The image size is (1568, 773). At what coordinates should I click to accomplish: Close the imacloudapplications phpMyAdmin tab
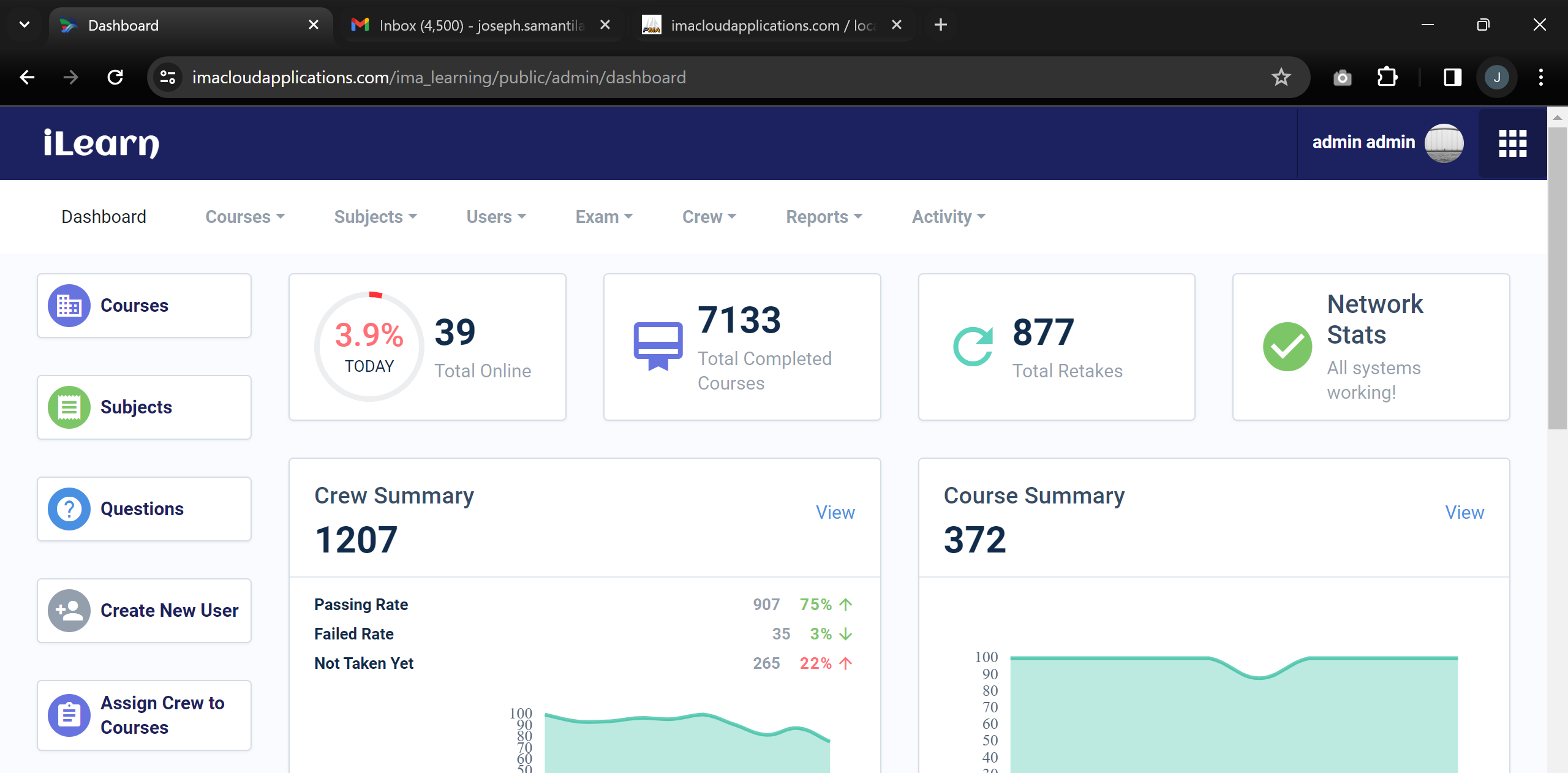pos(897,25)
